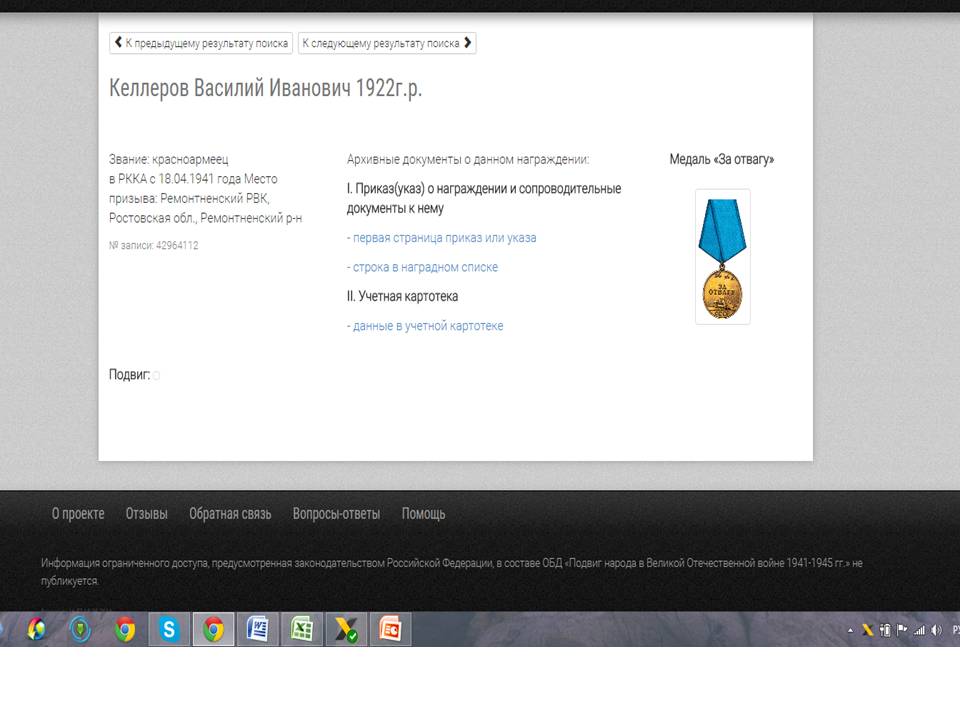This screenshot has width=960, height=720.
Task: Open Microsoft Word from the taskbar
Action: (257, 630)
